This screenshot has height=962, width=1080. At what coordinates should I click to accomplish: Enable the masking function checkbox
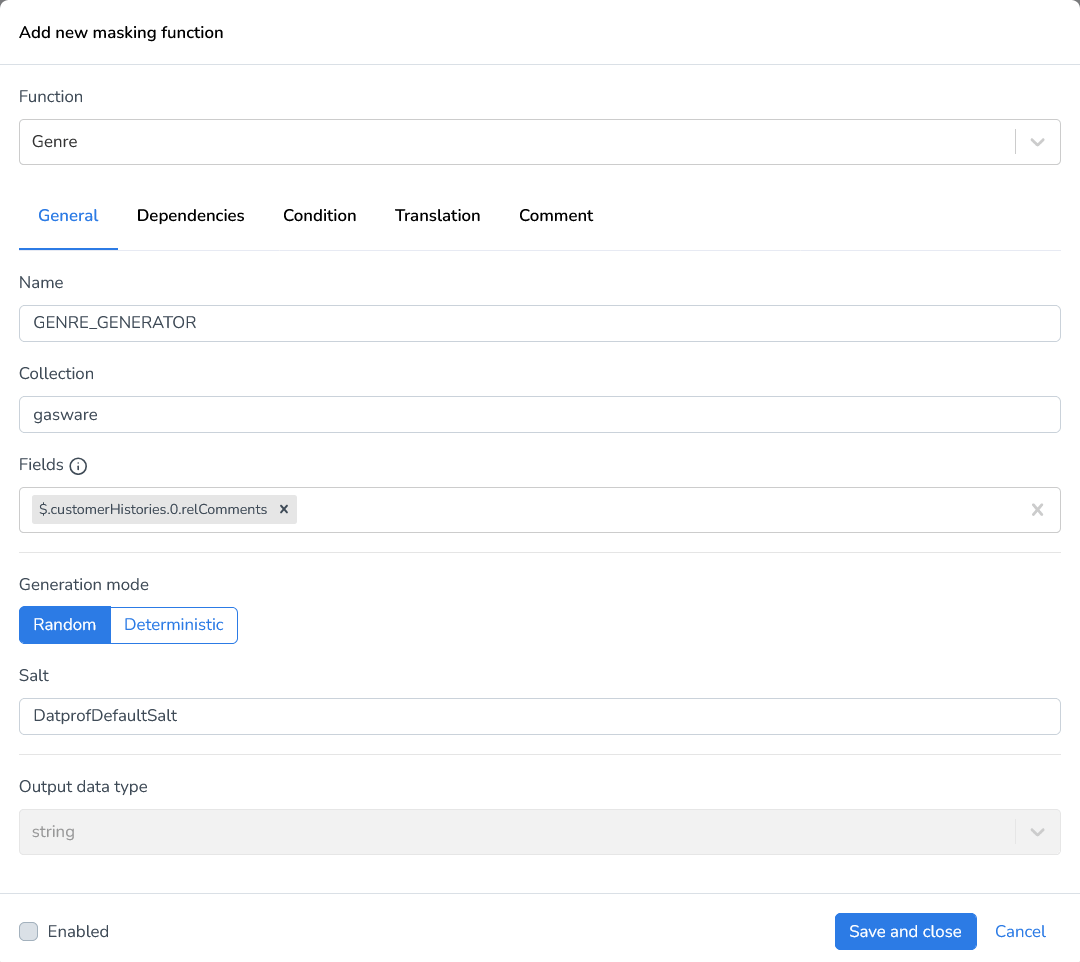(29, 931)
